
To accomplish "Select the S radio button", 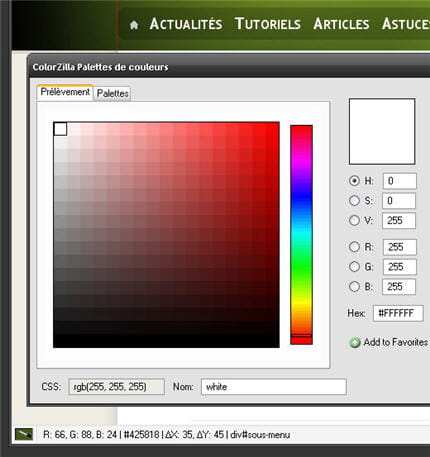I will pyautogui.click(x=354, y=201).
